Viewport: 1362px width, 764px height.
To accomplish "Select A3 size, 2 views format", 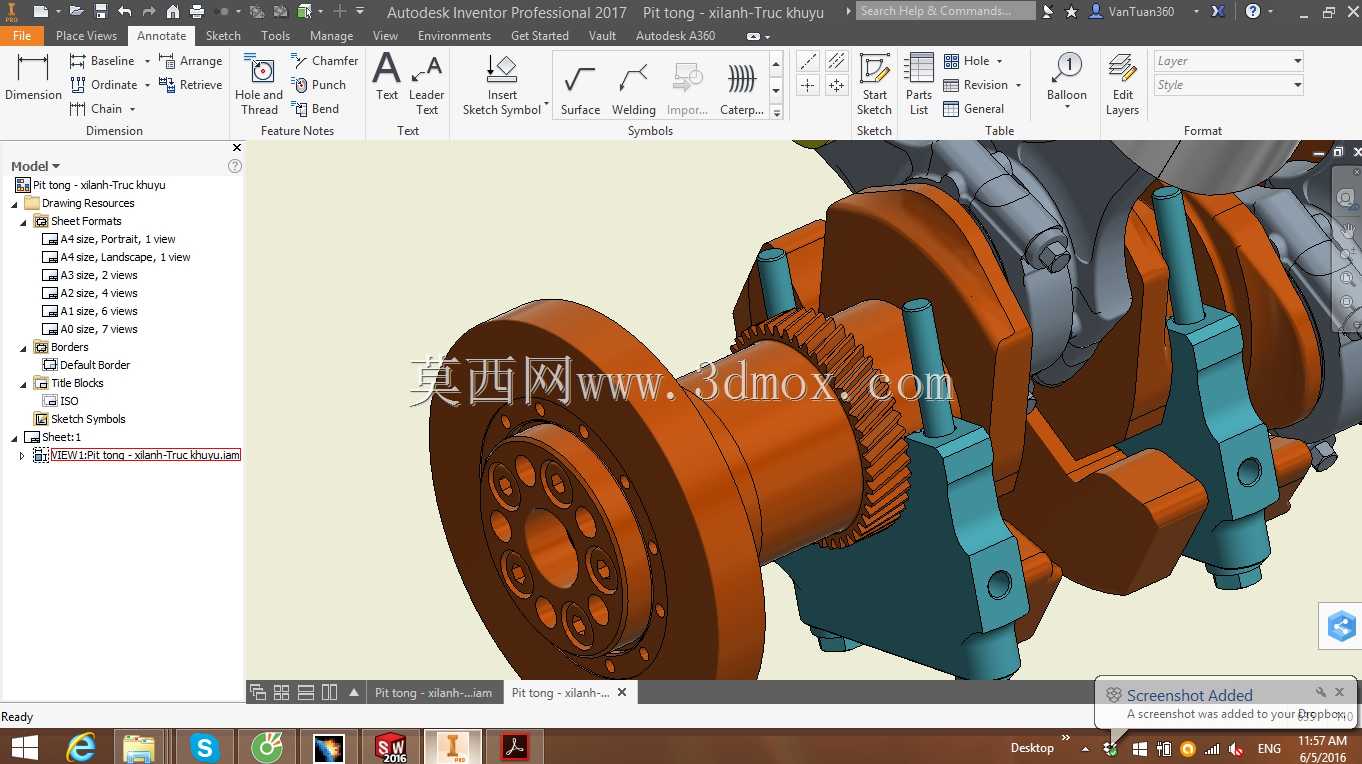I will coord(90,275).
